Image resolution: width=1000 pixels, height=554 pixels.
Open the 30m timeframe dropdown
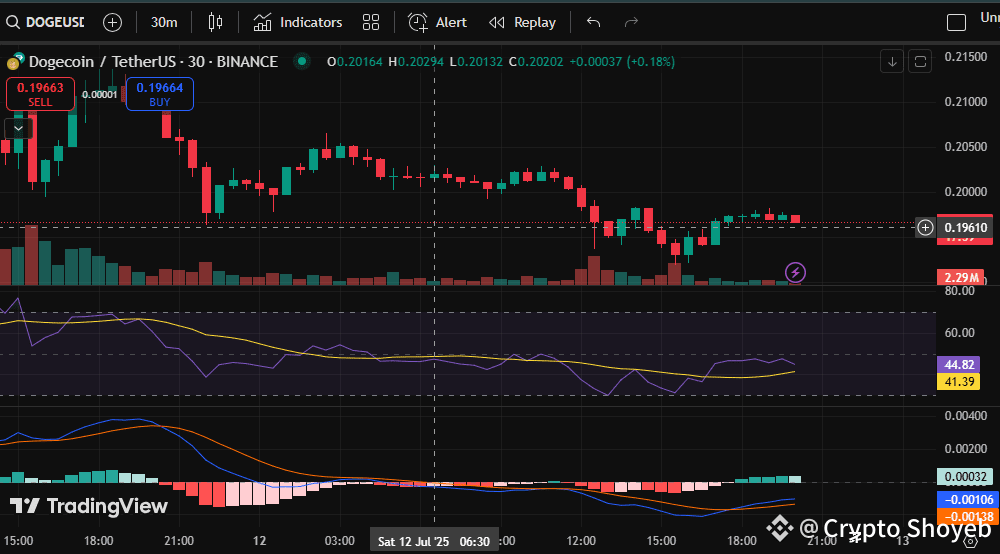click(164, 22)
